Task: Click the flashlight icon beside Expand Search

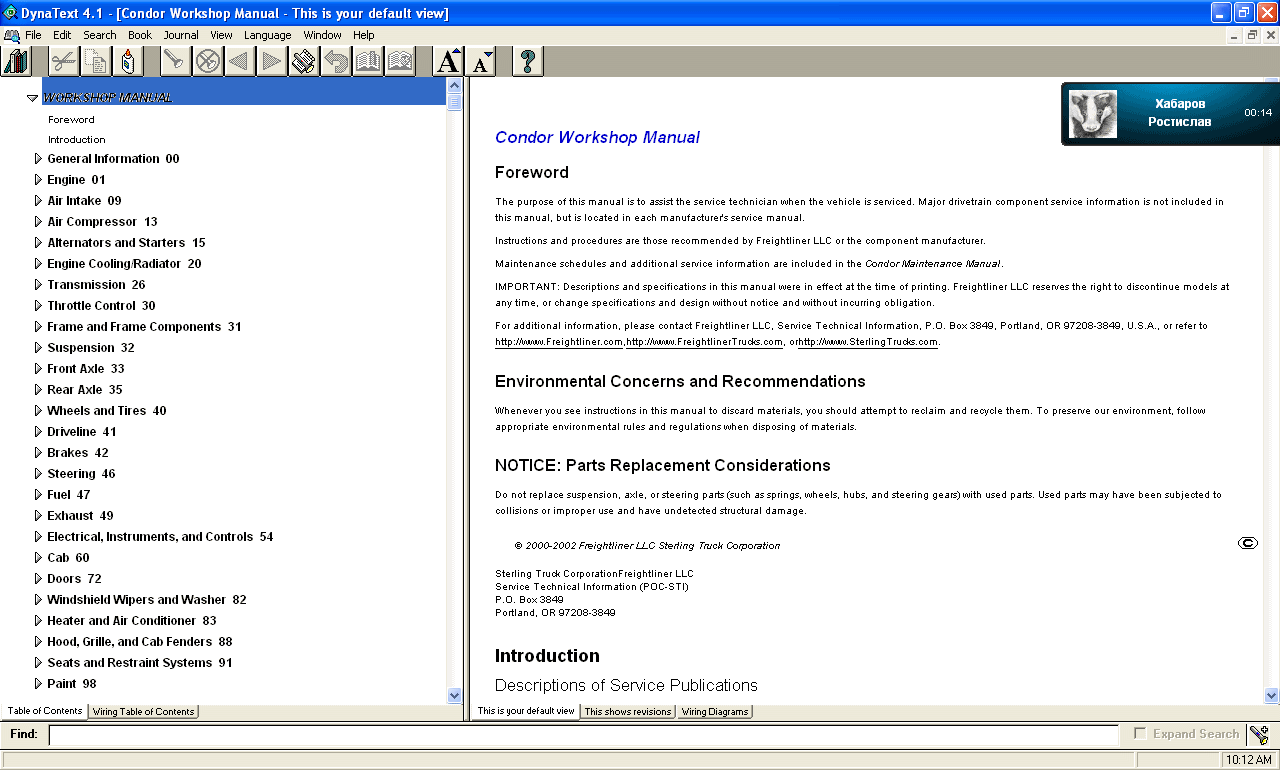Action: pos(1258,733)
